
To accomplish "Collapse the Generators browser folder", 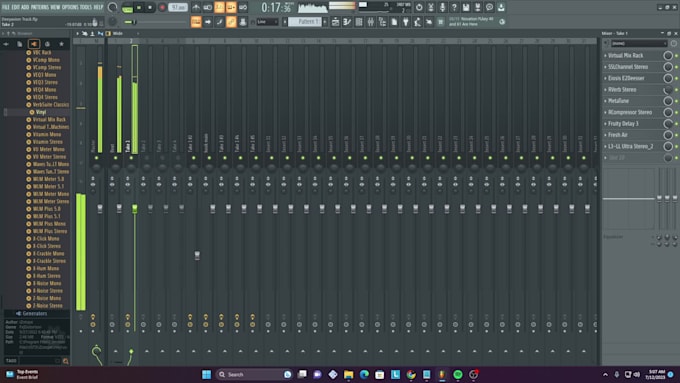I will point(32,313).
